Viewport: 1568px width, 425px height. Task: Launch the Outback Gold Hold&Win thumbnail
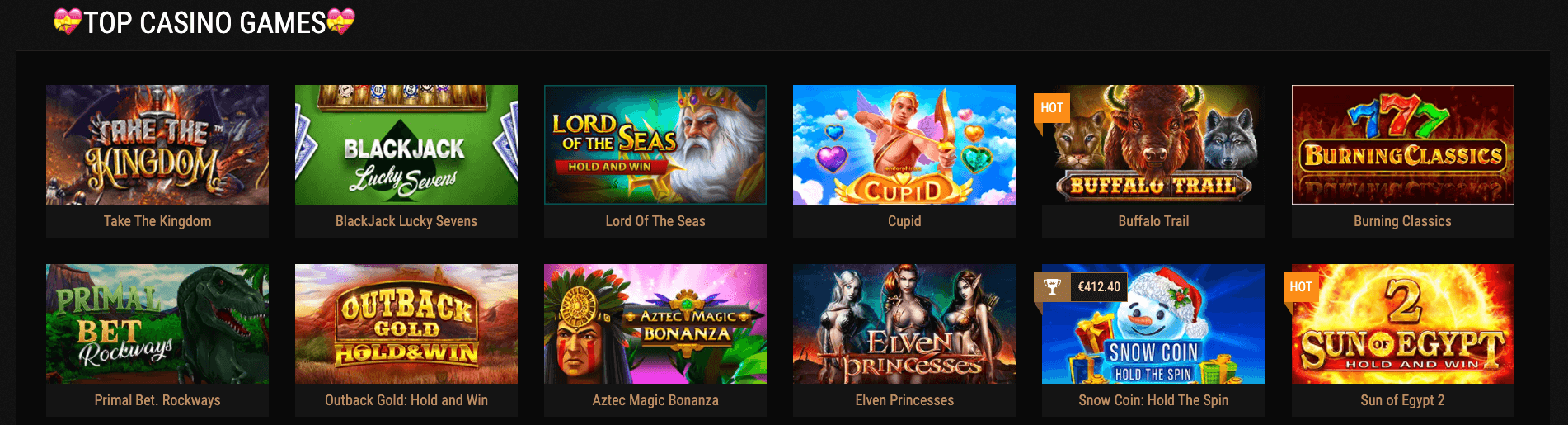[x=406, y=323]
